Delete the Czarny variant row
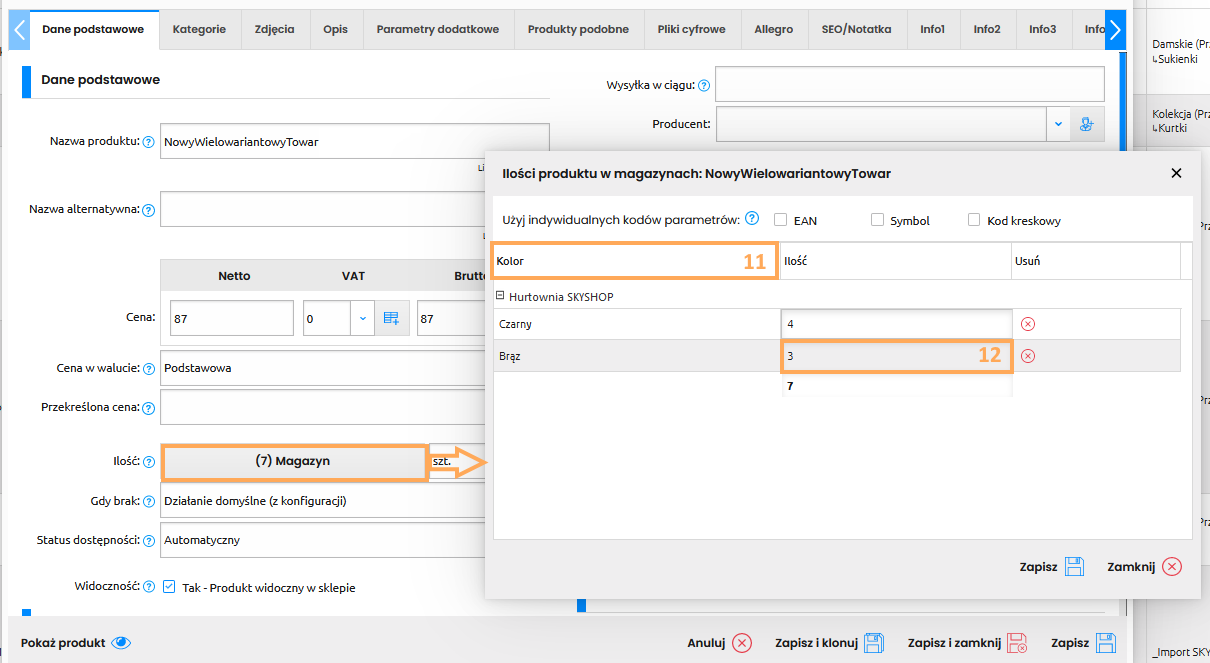1210x663 pixels. click(x=1027, y=324)
